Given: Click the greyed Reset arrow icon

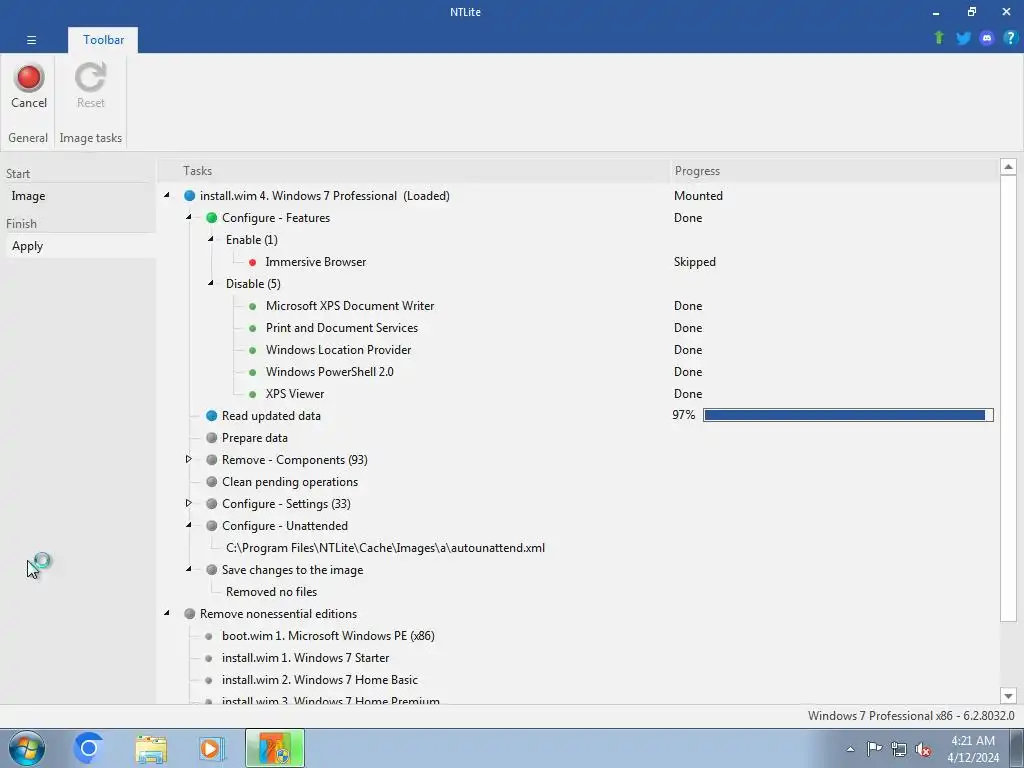Looking at the screenshot, I should pos(90,77).
